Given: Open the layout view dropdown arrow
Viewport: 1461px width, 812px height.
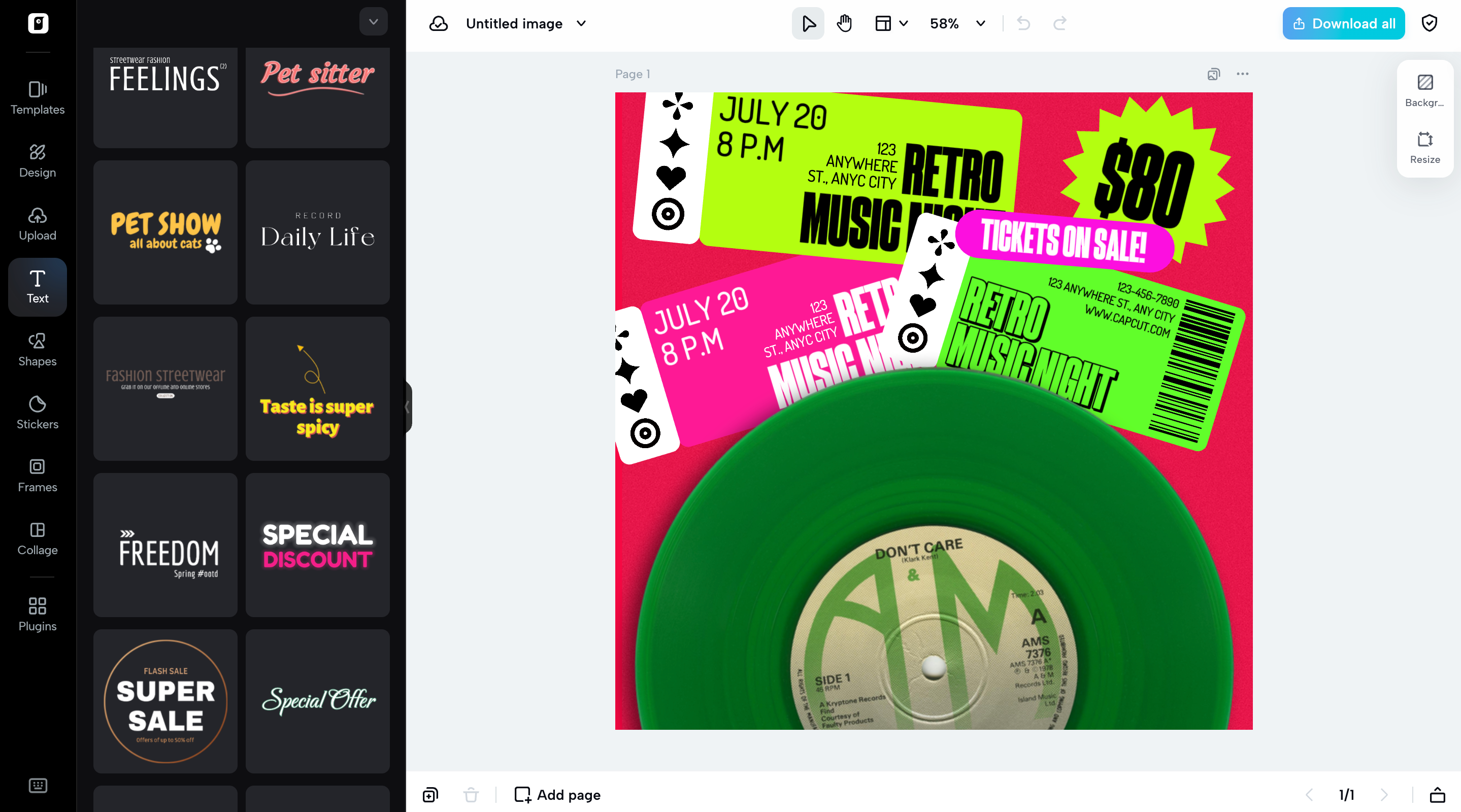Looking at the screenshot, I should [904, 23].
